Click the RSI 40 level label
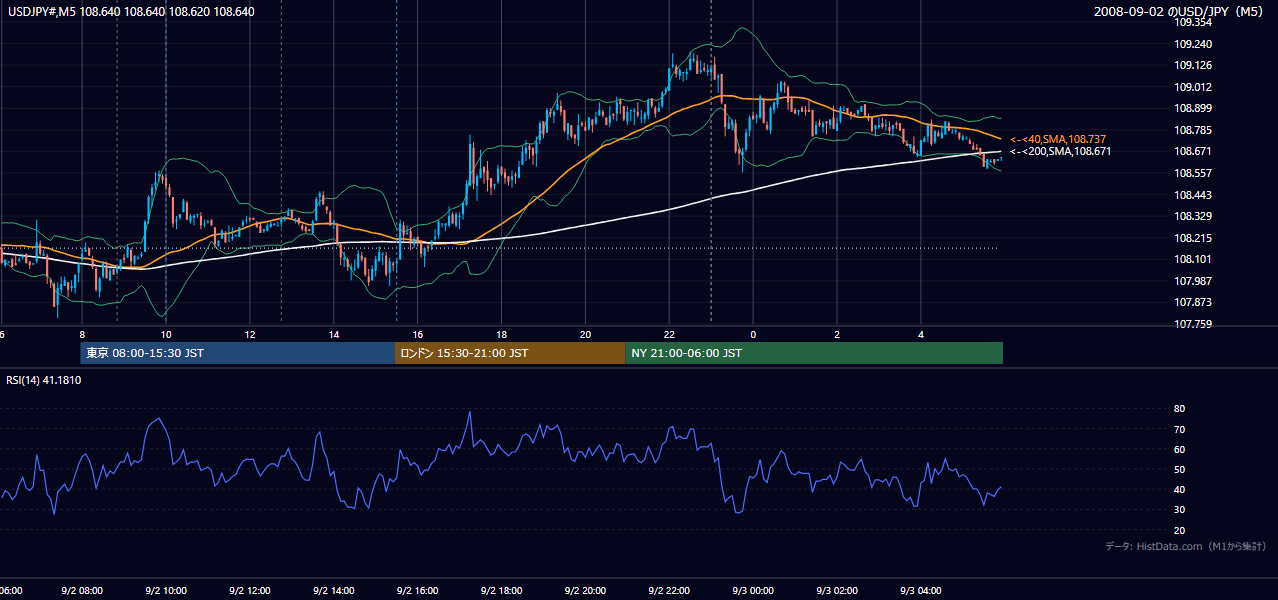The width and height of the screenshot is (1278, 600). point(1179,489)
